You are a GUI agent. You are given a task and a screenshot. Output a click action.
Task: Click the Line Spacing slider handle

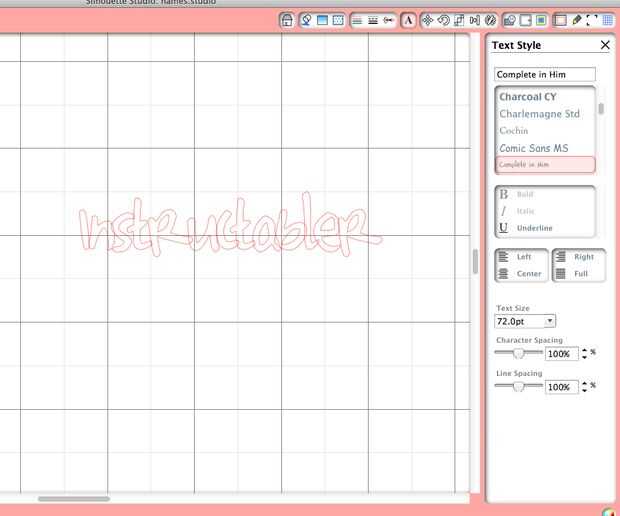coord(518,386)
